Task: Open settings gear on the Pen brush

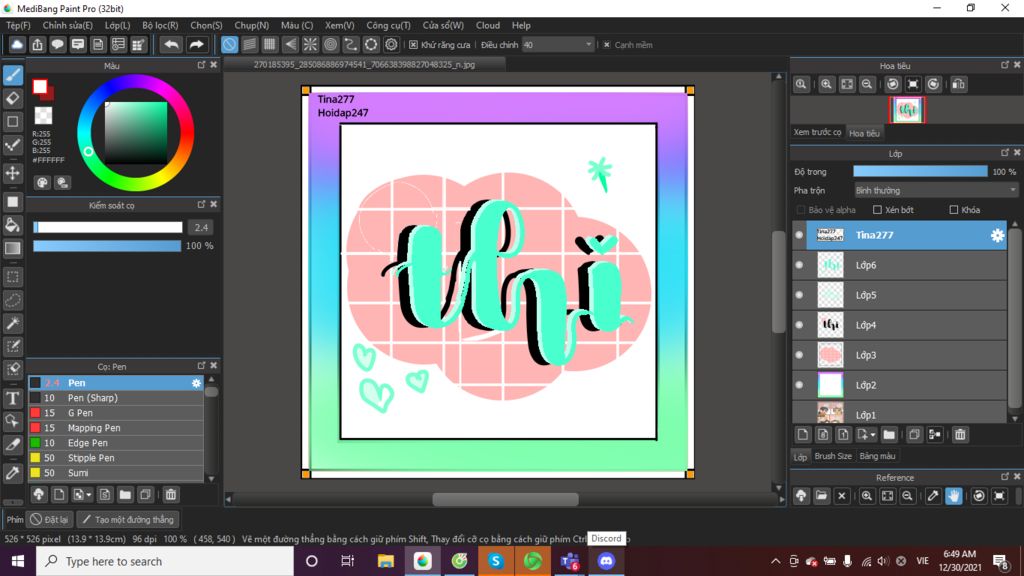Action: [196, 383]
